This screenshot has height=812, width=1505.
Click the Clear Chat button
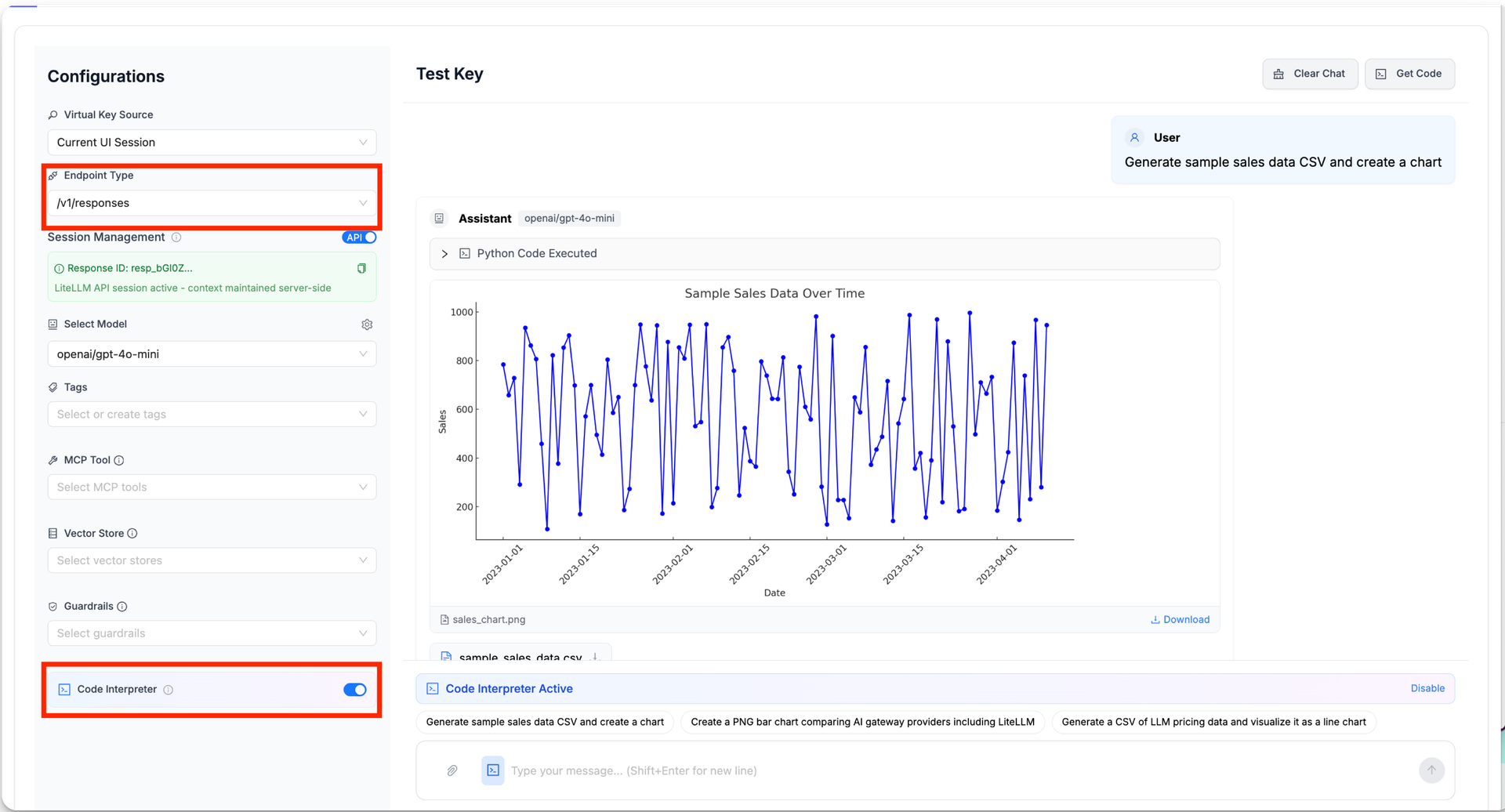(x=1309, y=74)
